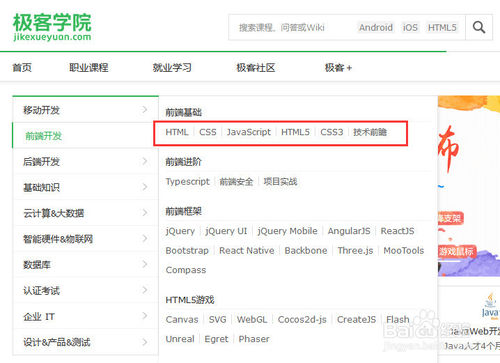Open the JavaScript course link
The width and height of the screenshot is (500, 363).
coord(249,132)
